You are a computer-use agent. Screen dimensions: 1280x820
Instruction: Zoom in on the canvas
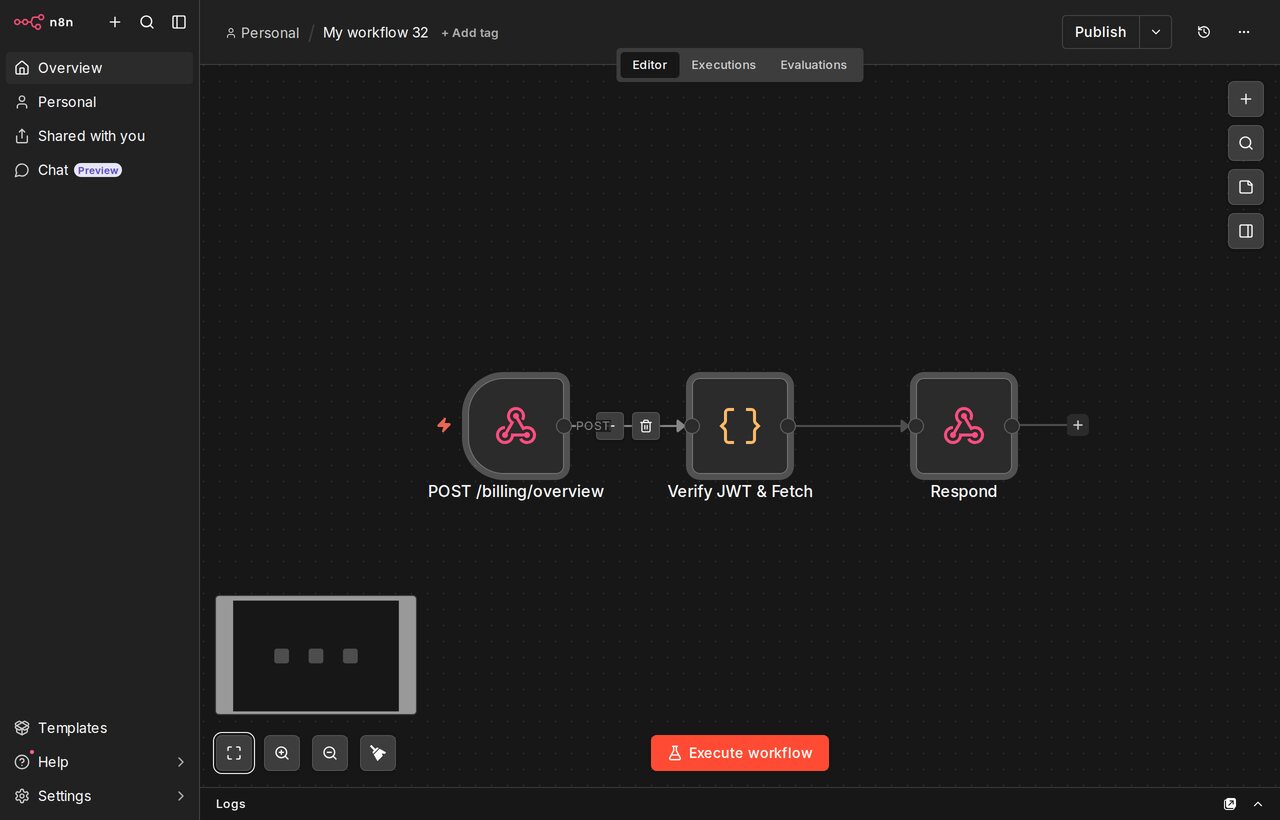(282, 753)
